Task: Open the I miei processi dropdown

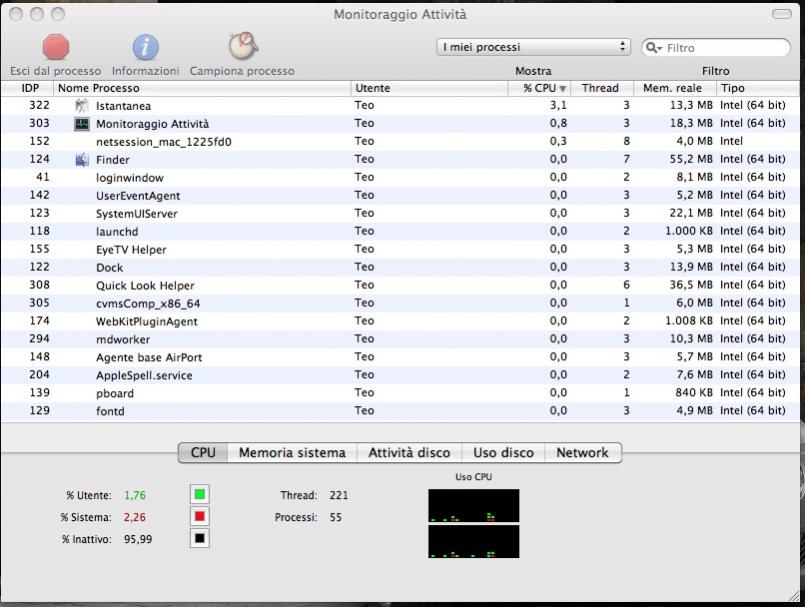Action: pos(533,47)
